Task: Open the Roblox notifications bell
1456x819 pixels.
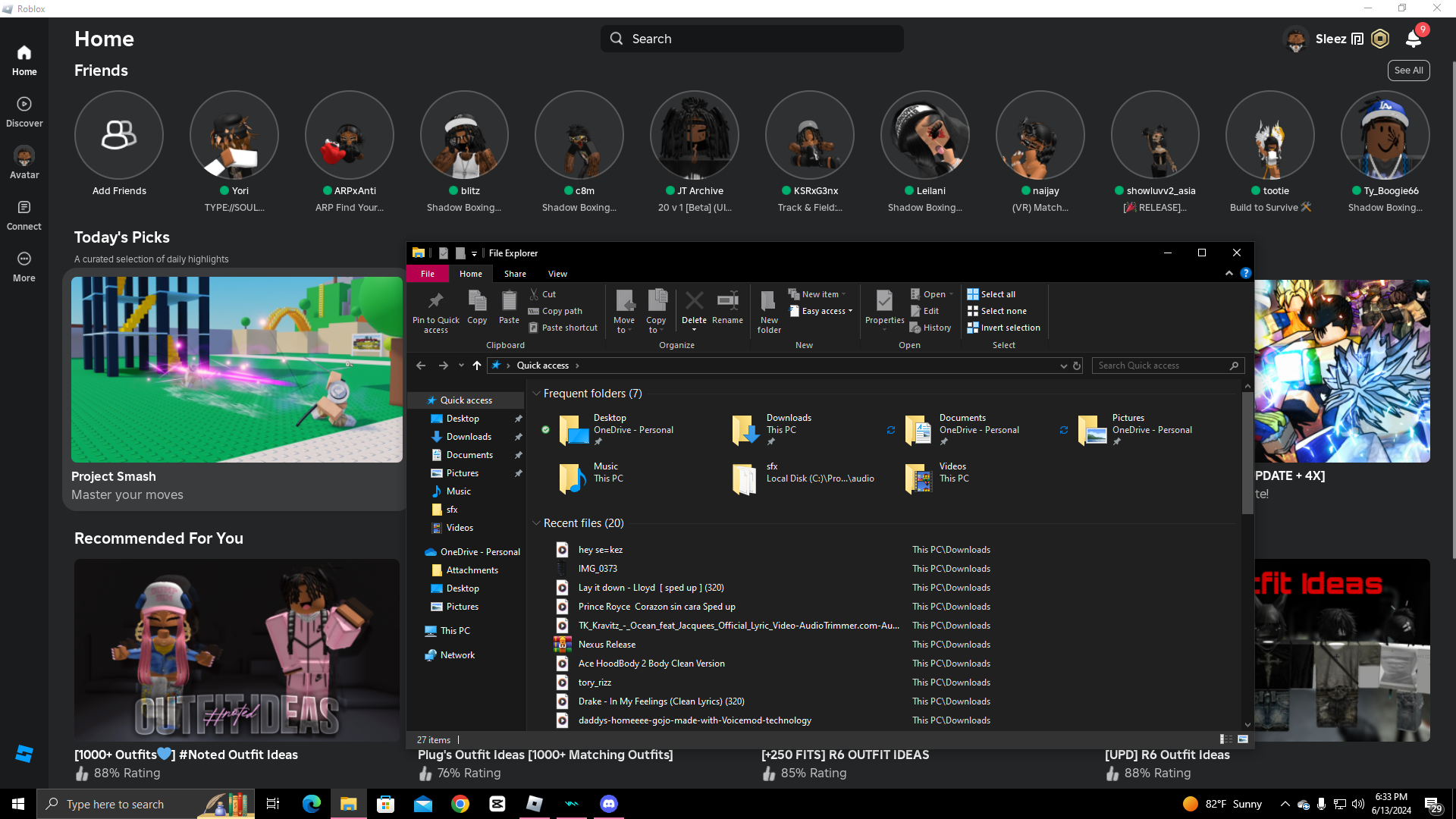Action: [x=1414, y=39]
